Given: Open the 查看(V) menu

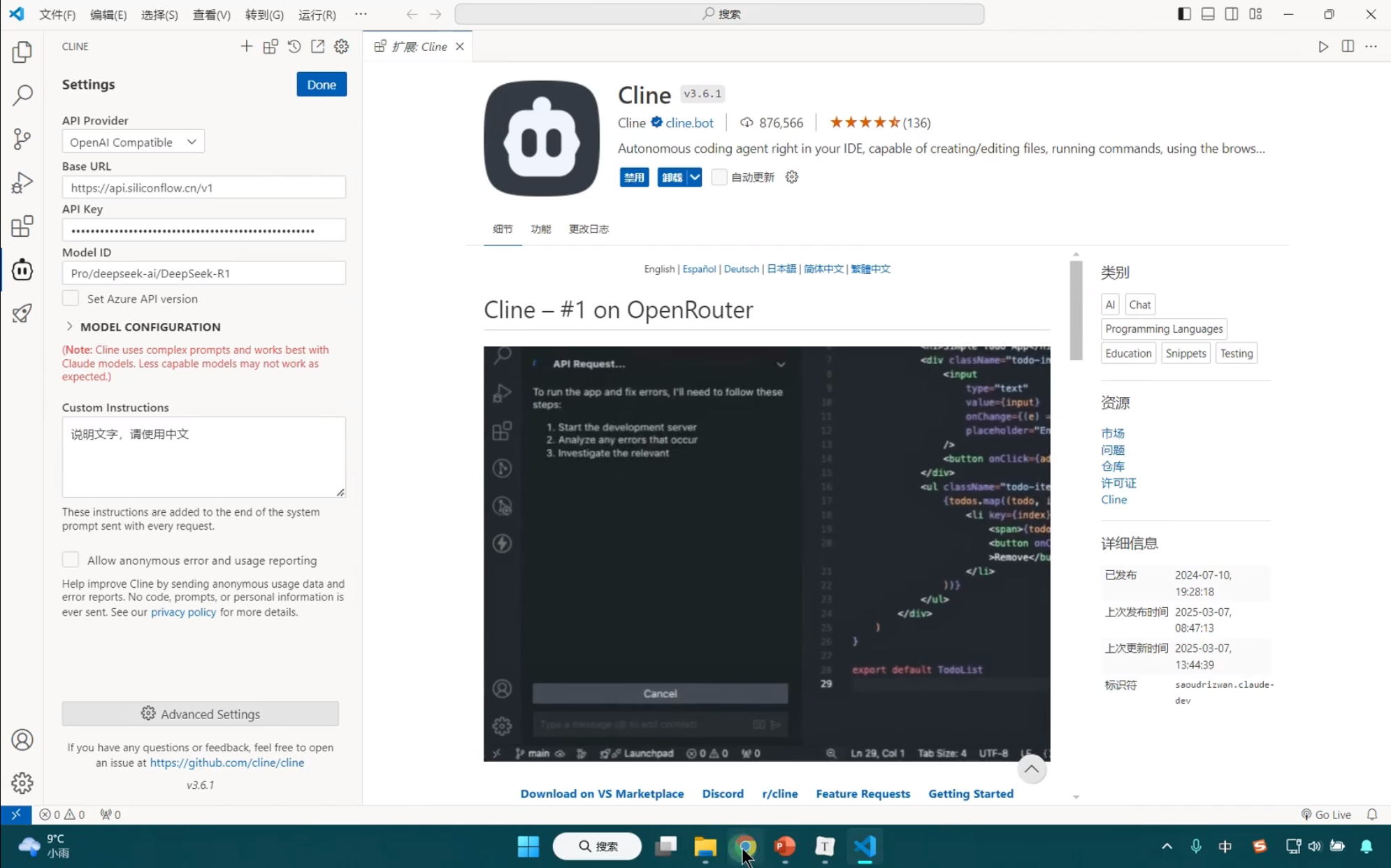Looking at the screenshot, I should [x=211, y=15].
